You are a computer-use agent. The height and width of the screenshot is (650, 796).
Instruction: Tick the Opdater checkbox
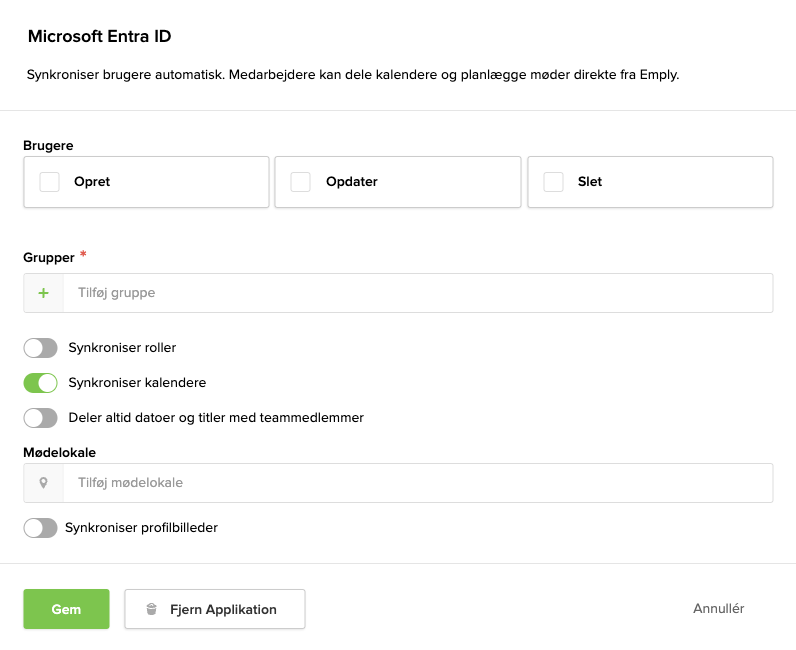[x=300, y=182]
